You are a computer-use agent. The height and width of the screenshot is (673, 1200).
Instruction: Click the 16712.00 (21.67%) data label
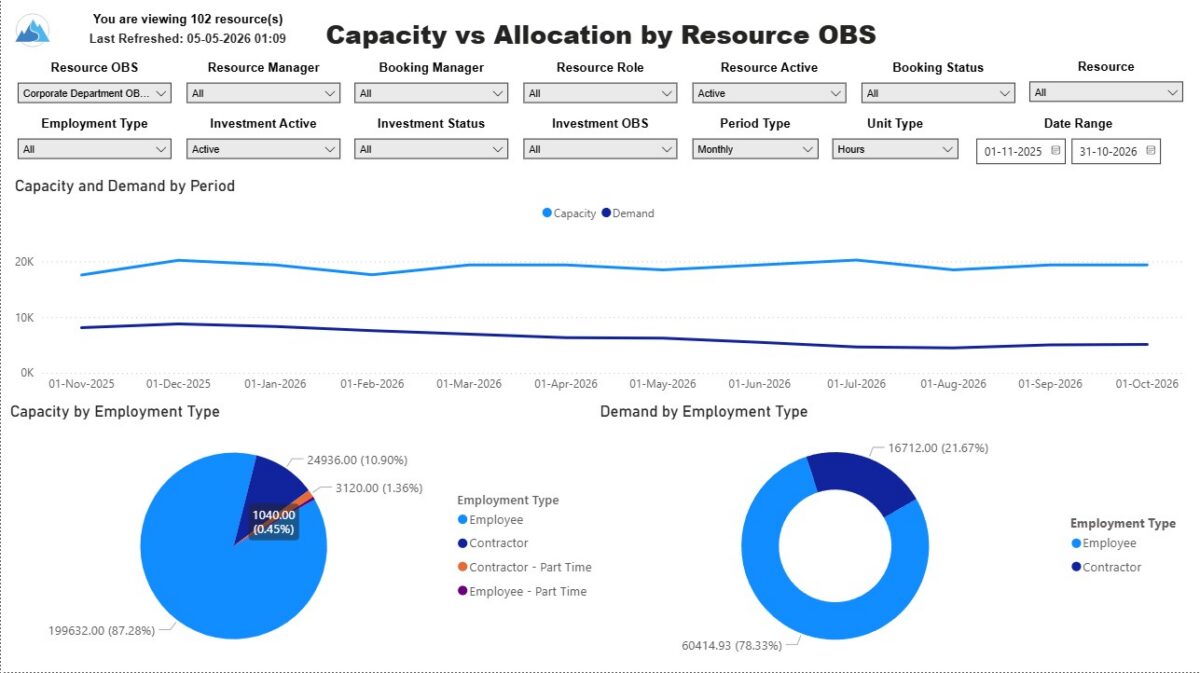click(938, 448)
